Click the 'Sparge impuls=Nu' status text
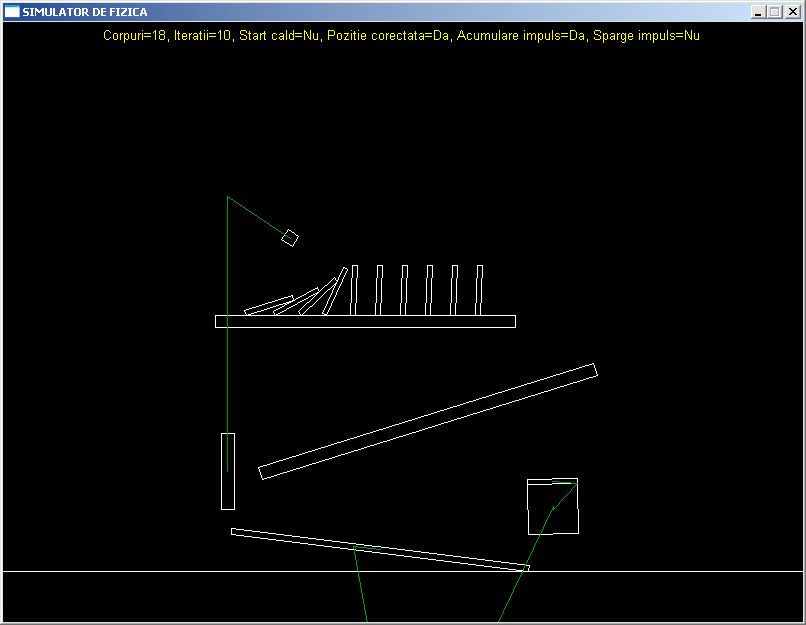806x625 pixels. coord(646,35)
